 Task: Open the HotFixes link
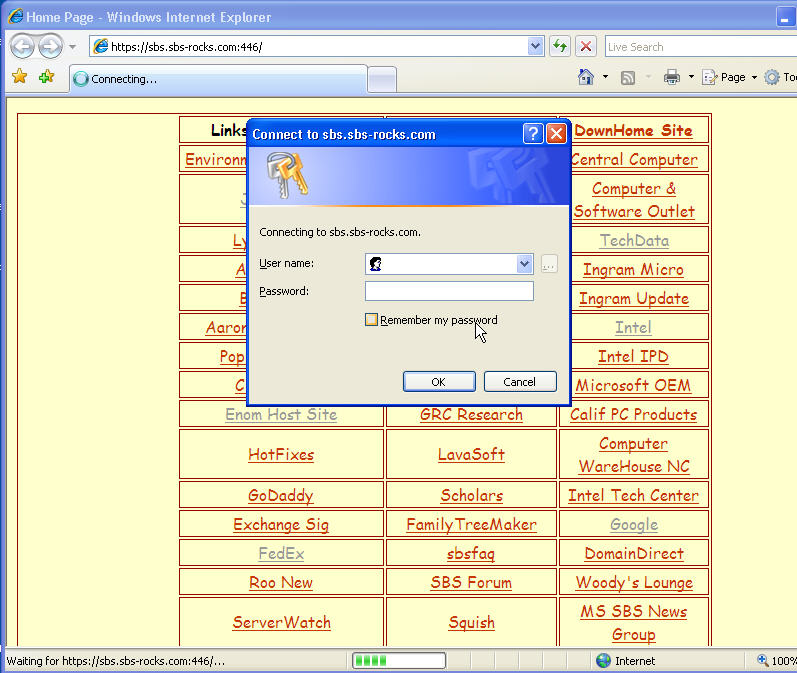pyautogui.click(x=281, y=454)
